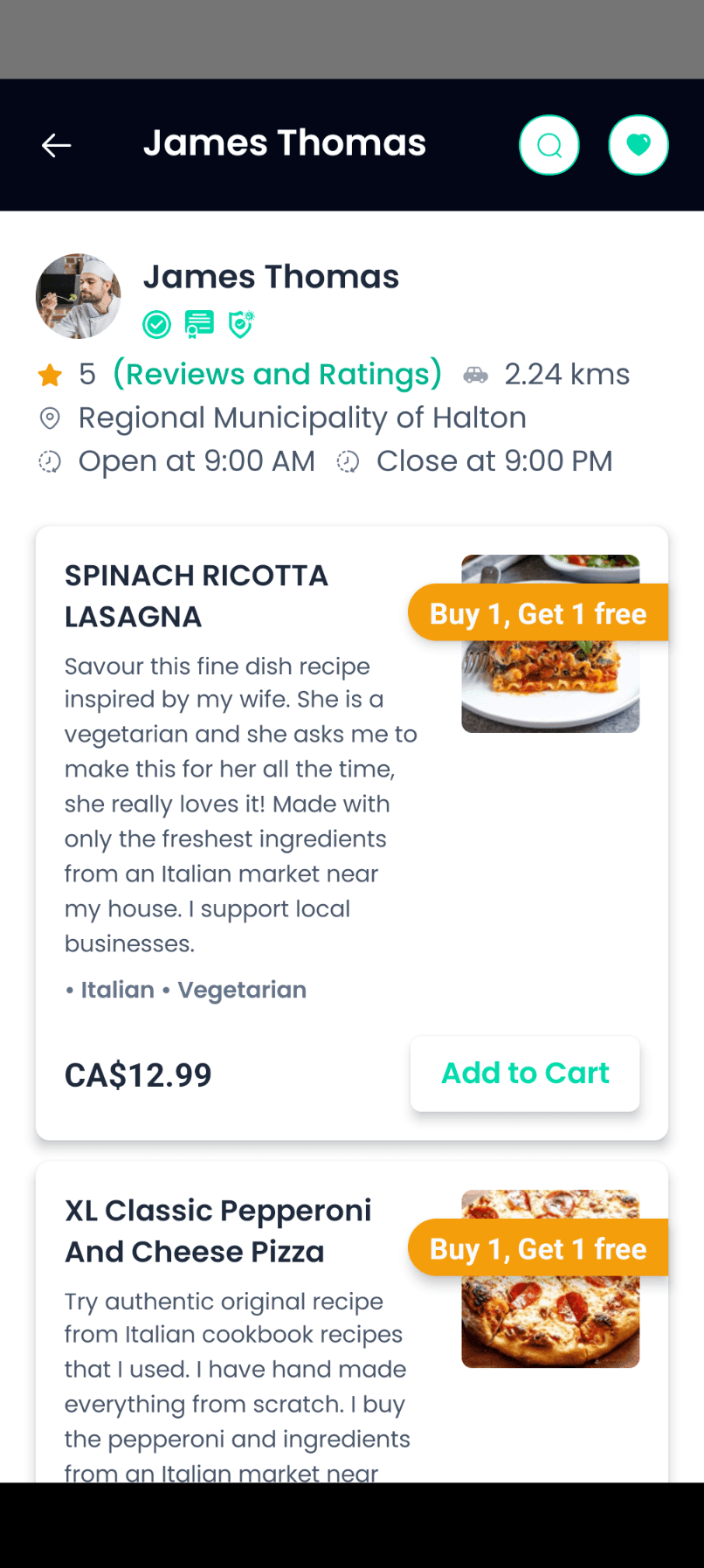Select the lasagna Buy 1, Get 1 free badge
The image size is (704, 1568).
[538, 613]
